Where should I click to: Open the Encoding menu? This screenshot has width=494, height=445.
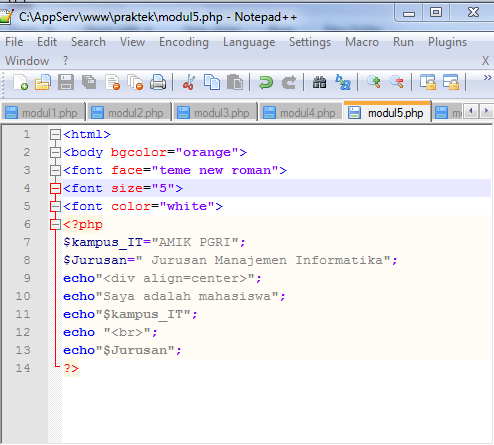click(x=184, y=42)
